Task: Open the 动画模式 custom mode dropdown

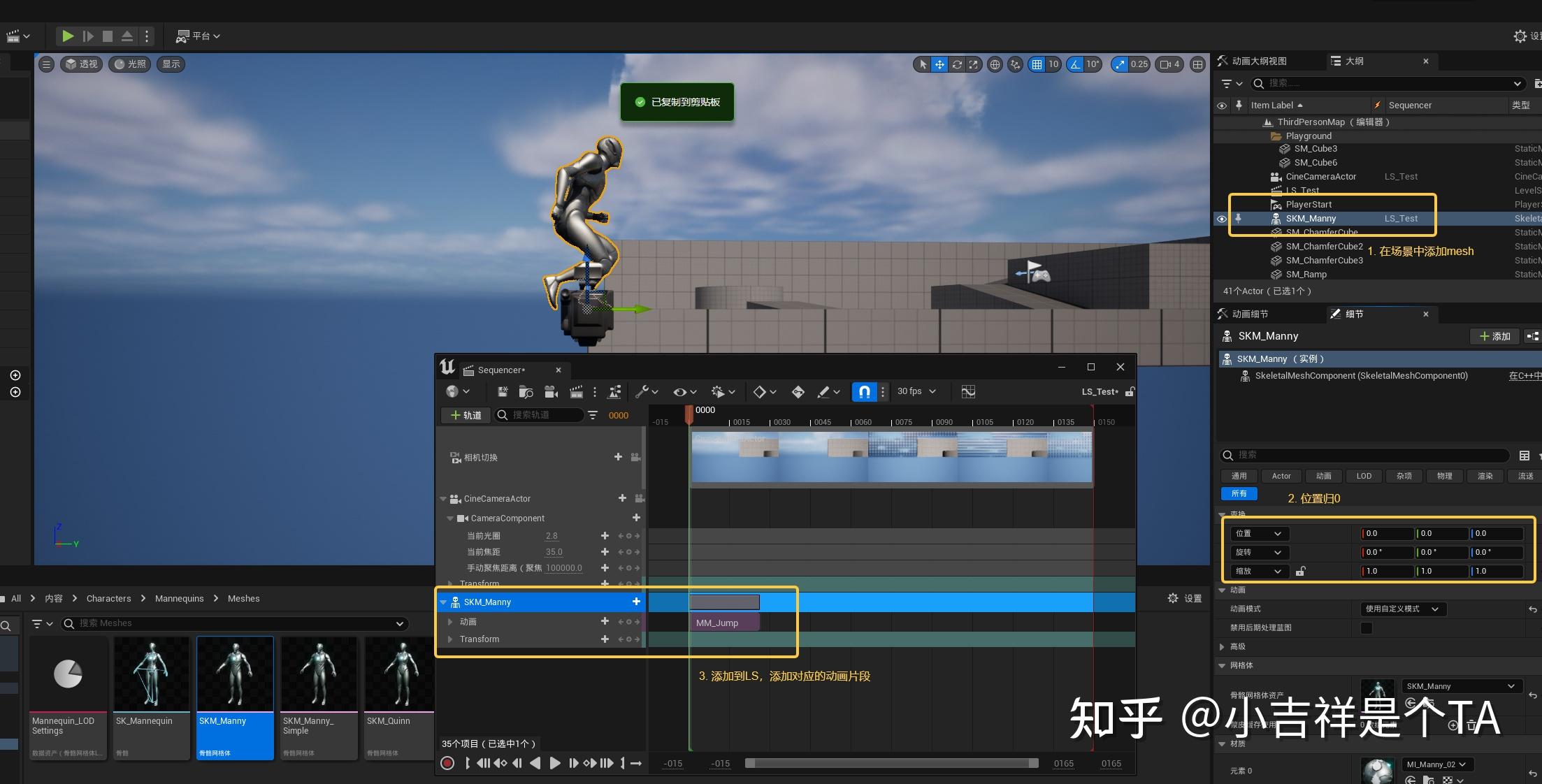Action: click(x=1405, y=609)
